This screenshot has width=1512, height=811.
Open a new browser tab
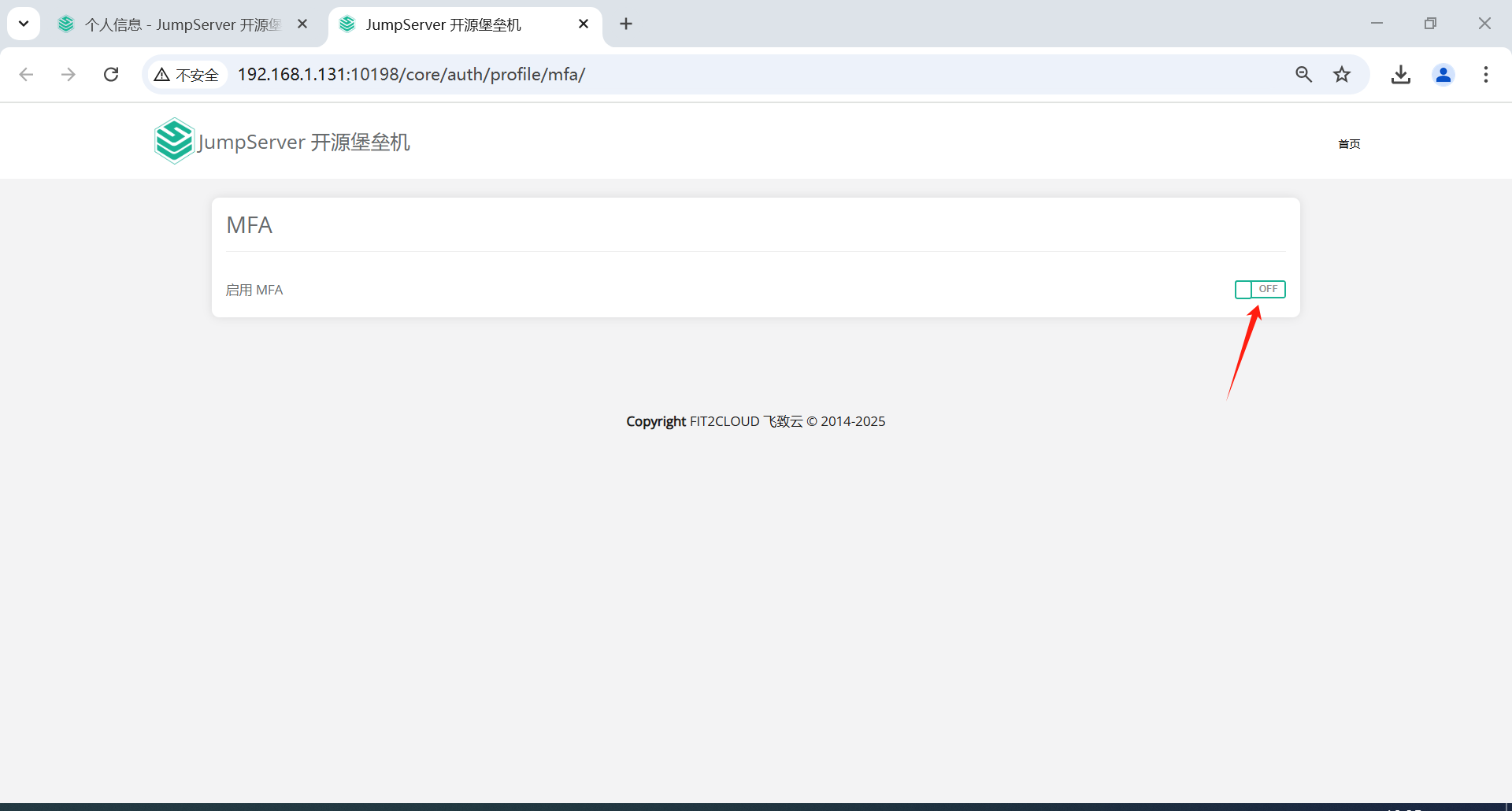click(x=626, y=24)
